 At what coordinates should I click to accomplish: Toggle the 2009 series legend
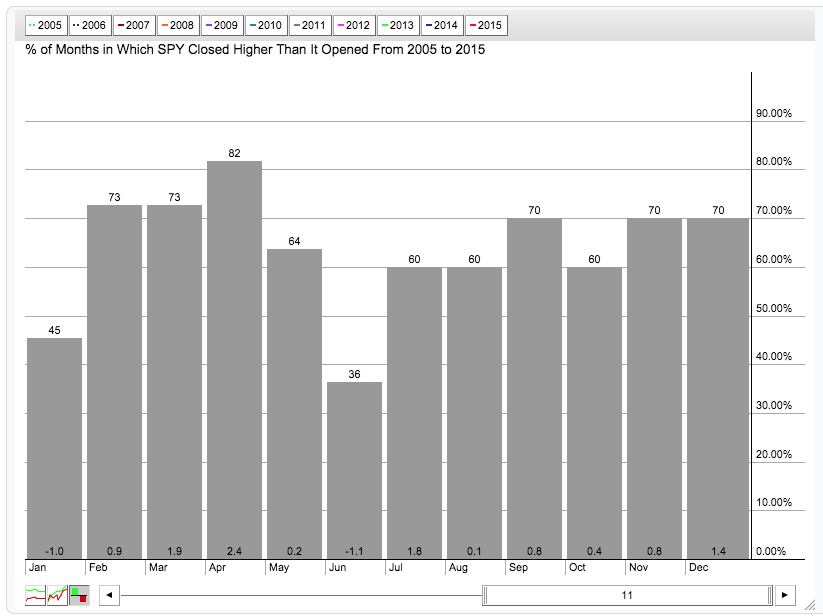(x=223, y=25)
